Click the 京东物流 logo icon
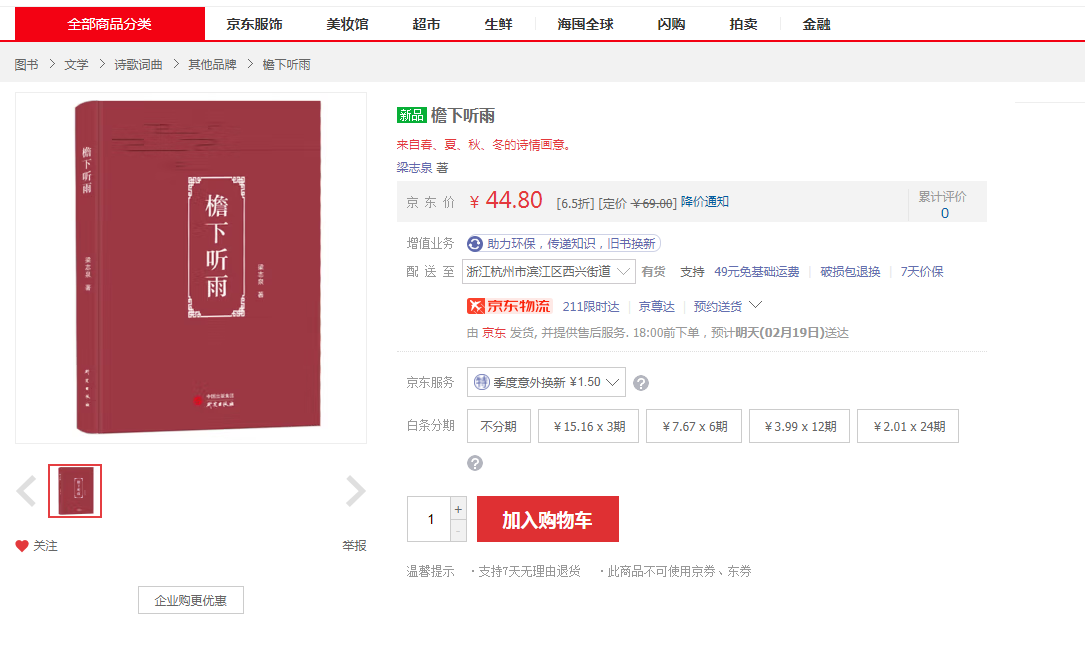This screenshot has width=1085, height=646. pos(509,306)
